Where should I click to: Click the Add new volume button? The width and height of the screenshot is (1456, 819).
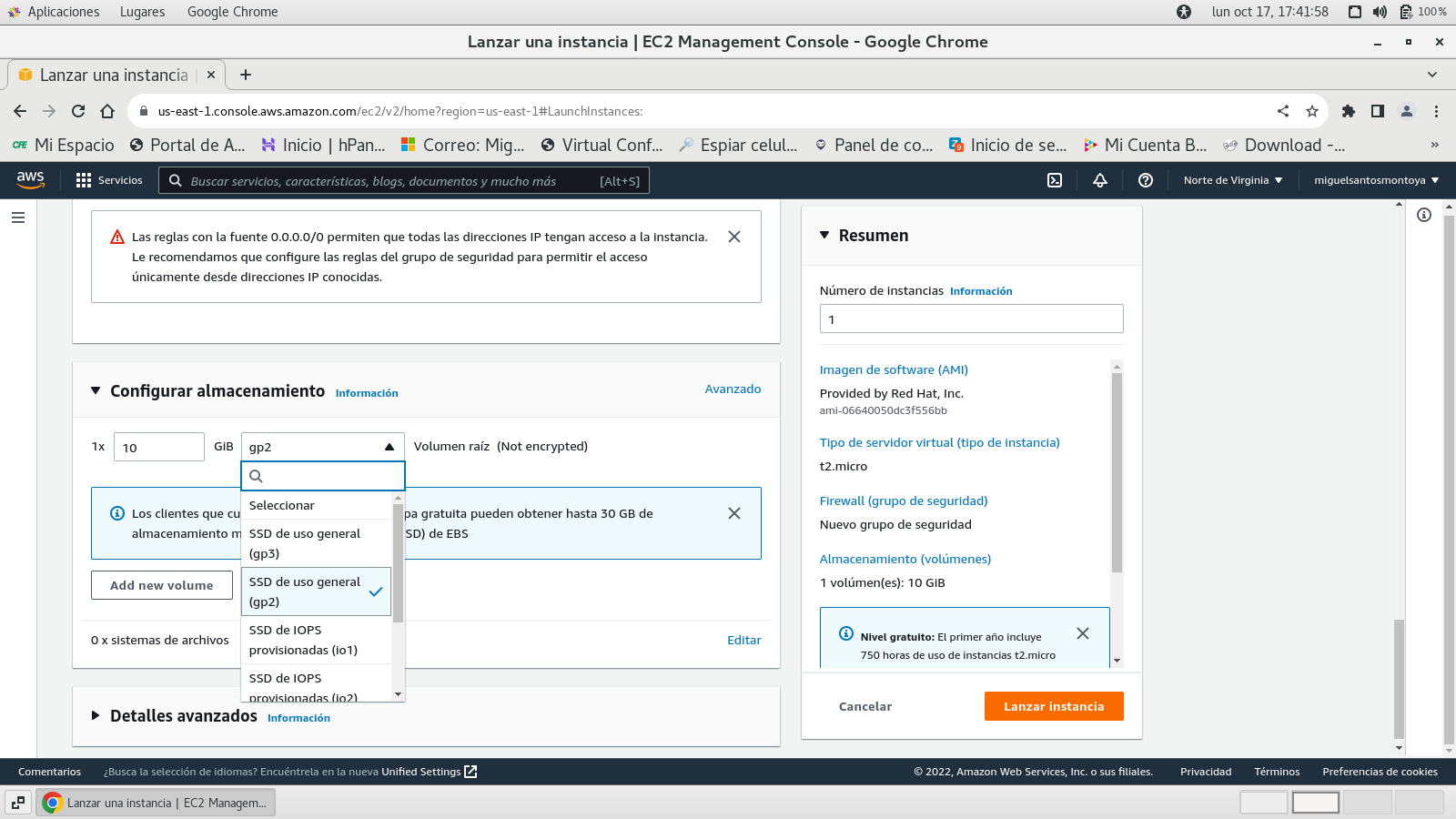click(x=161, y=585)
